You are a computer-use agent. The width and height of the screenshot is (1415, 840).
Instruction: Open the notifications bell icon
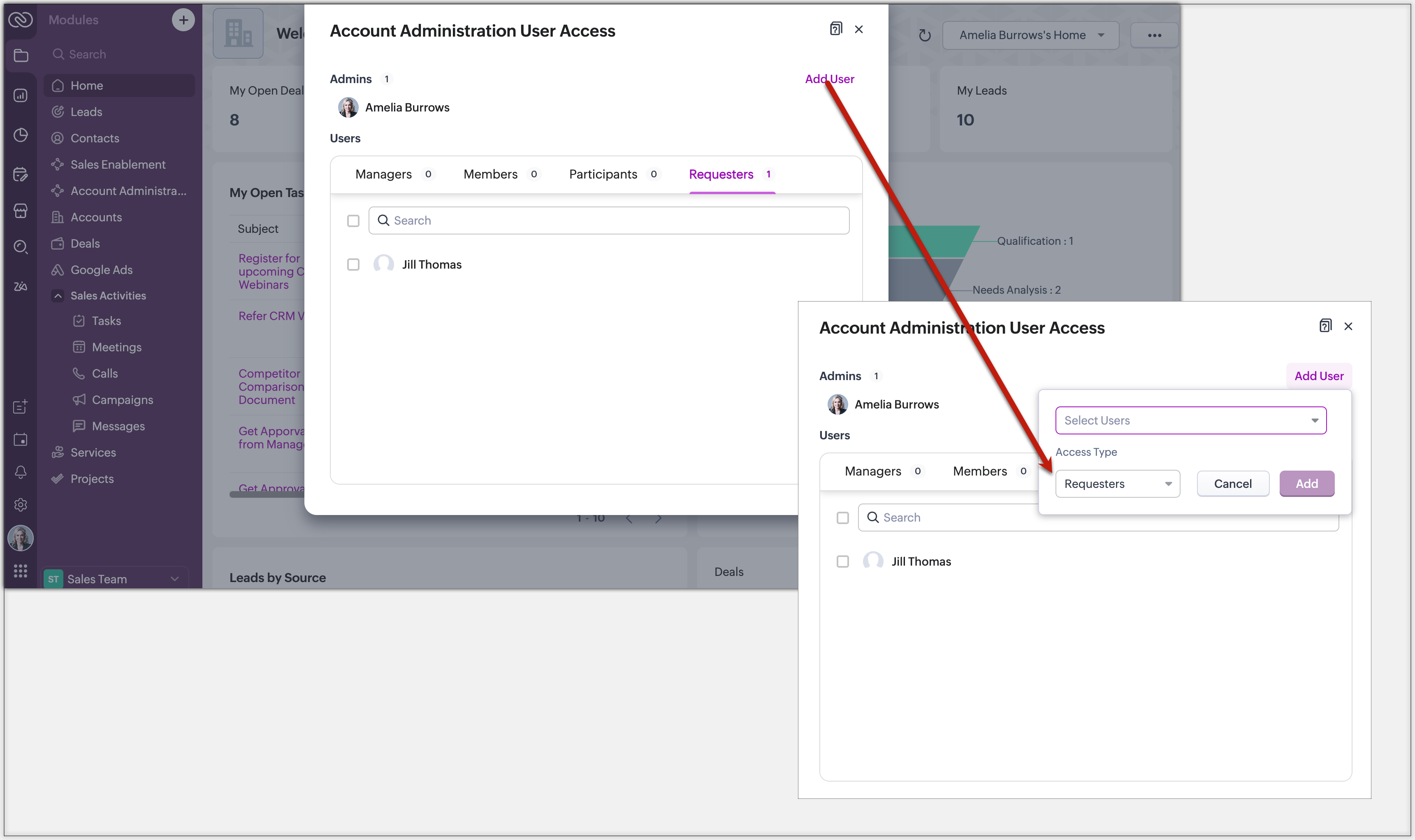tap(21, 471)
